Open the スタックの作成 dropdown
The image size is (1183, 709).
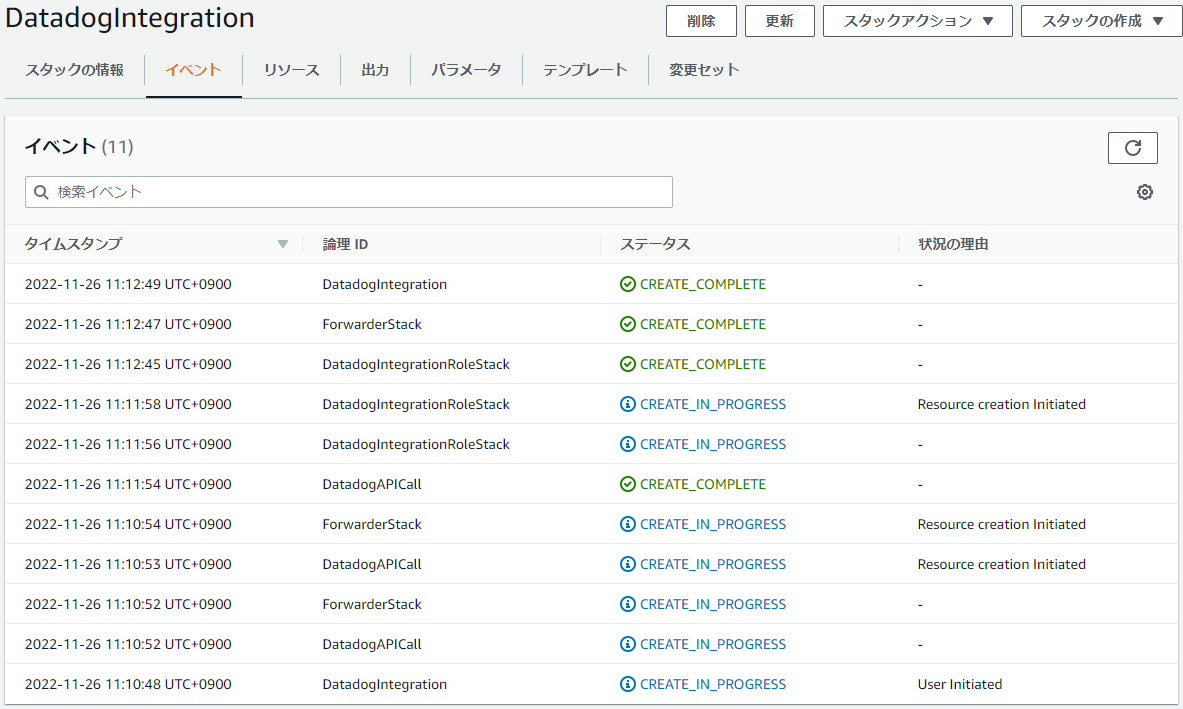(x=1102, y=21)
